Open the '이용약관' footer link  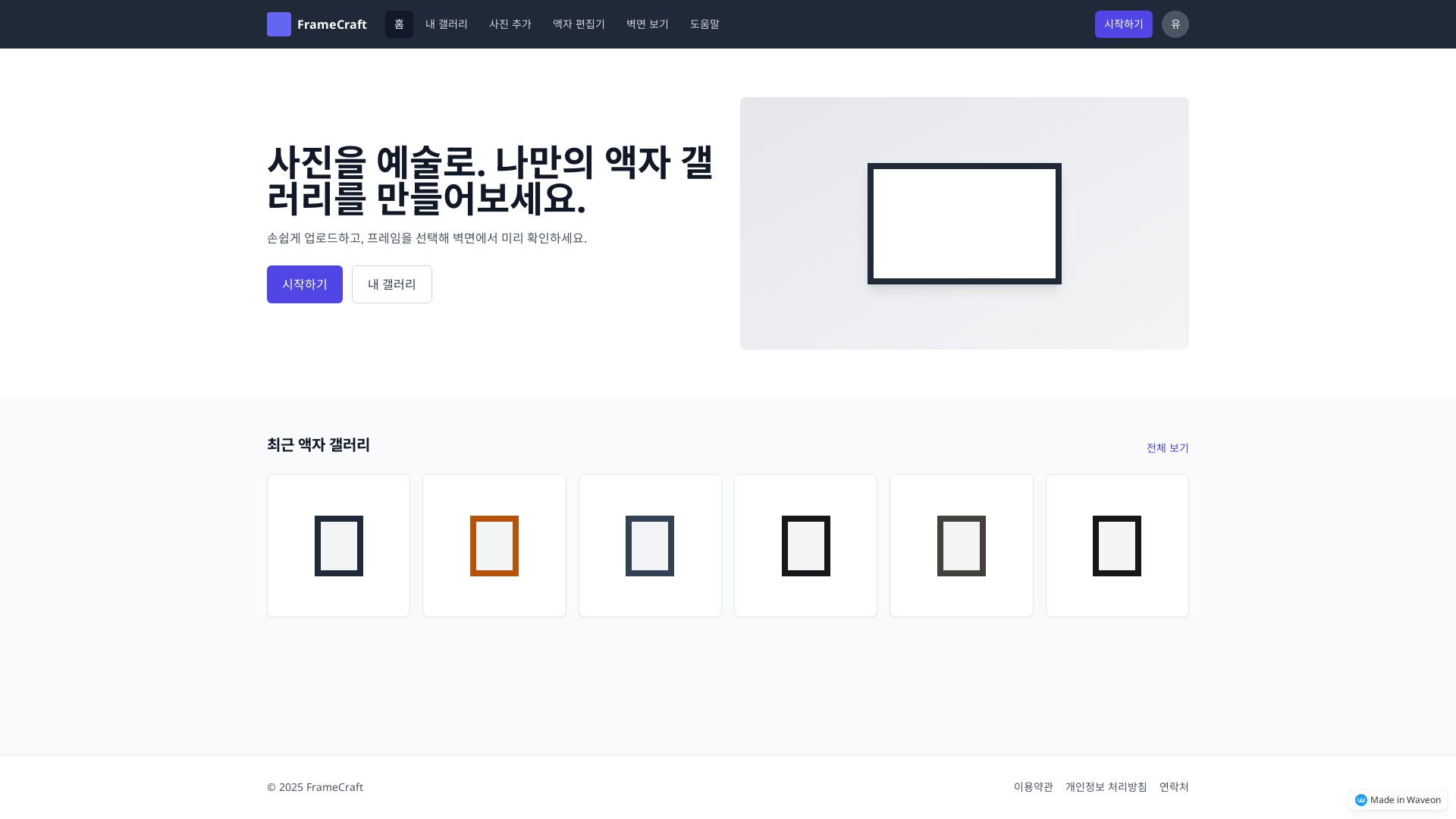click(1033, 786)
